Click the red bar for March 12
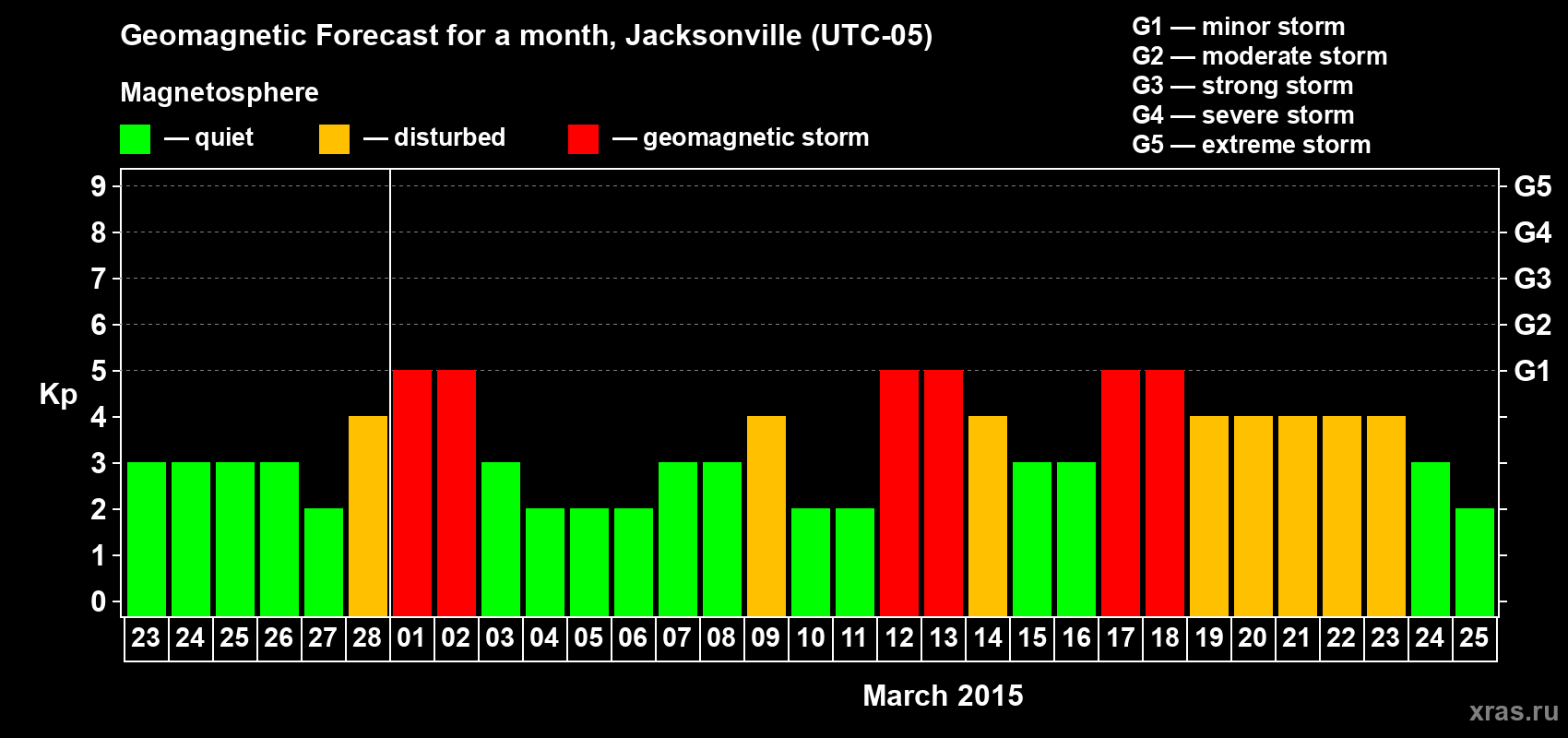The height and width of the screenshot is (738, 1568). tap(899, 493)
